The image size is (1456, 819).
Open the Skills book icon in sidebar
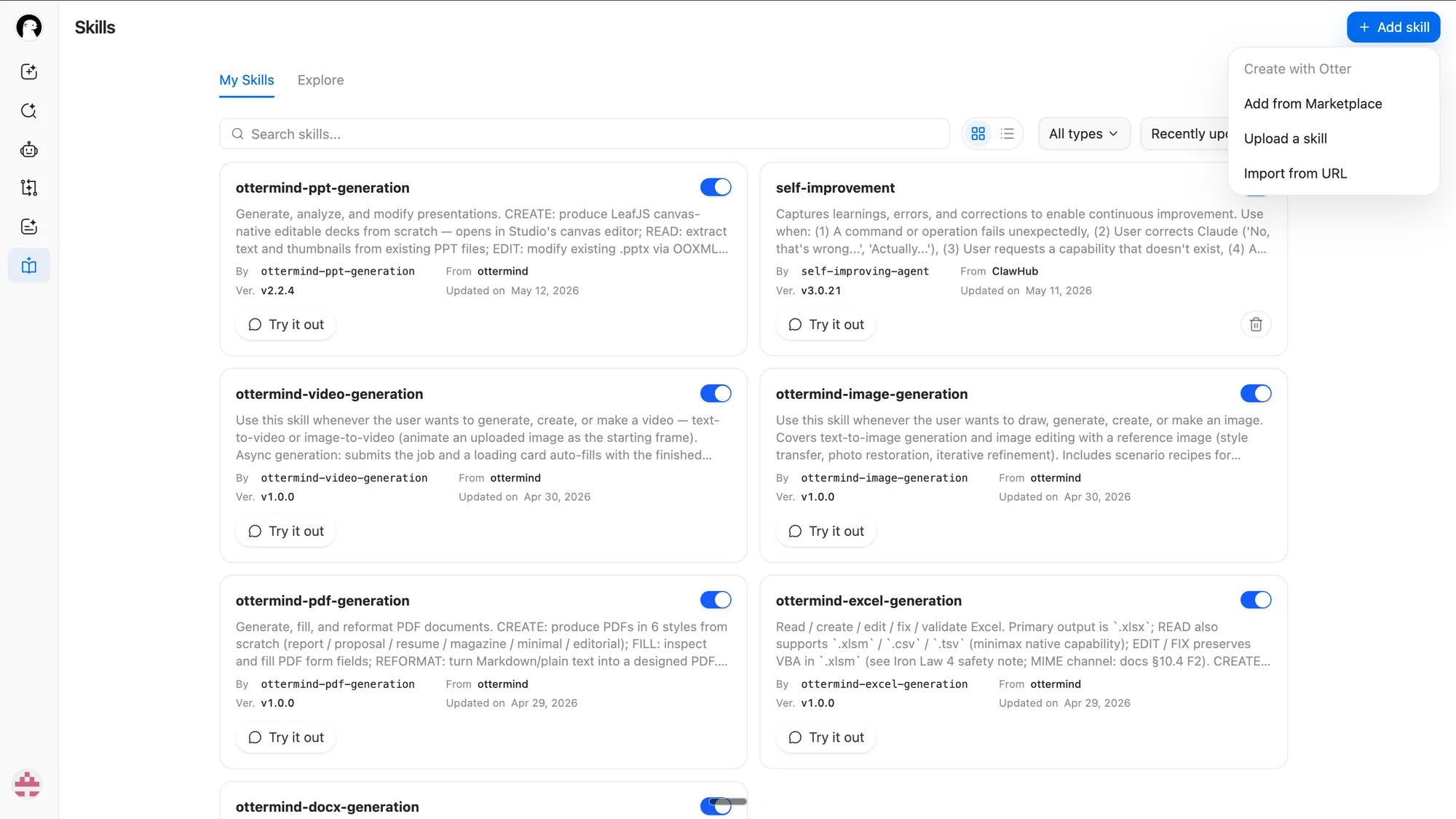29,266
